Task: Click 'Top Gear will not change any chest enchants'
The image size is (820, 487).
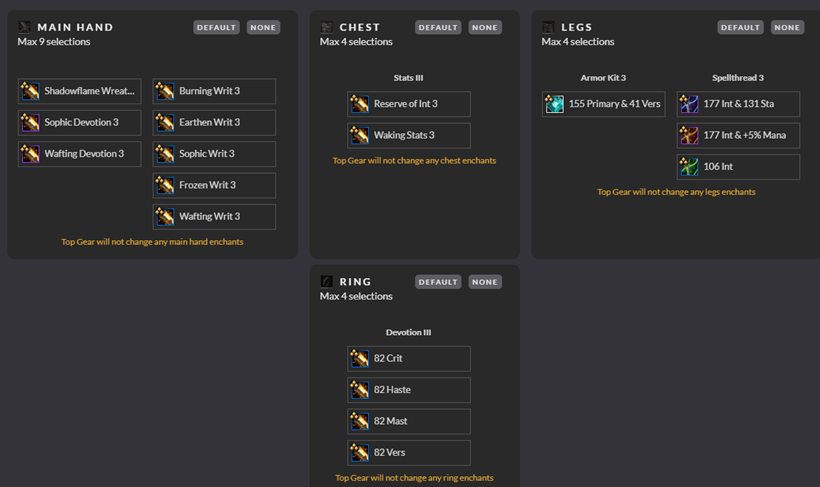Action: (x=414, y=161)
